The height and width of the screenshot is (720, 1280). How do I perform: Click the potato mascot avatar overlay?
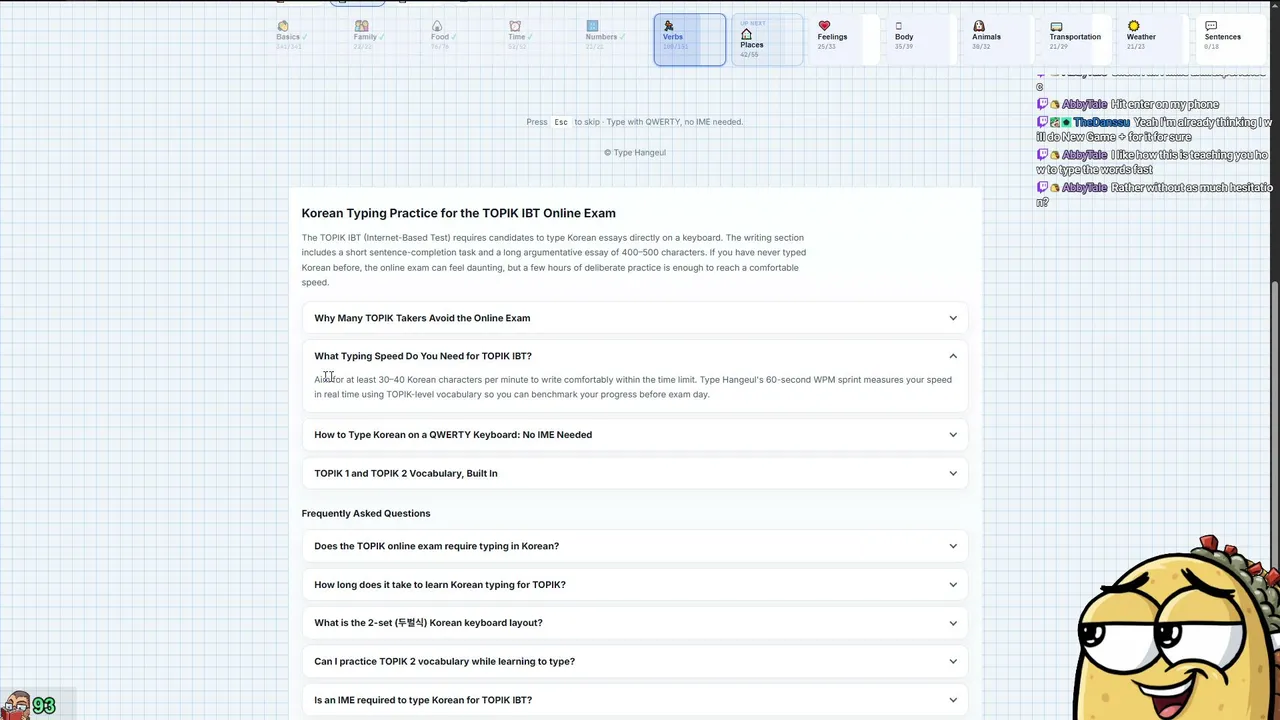(1178, 628)
